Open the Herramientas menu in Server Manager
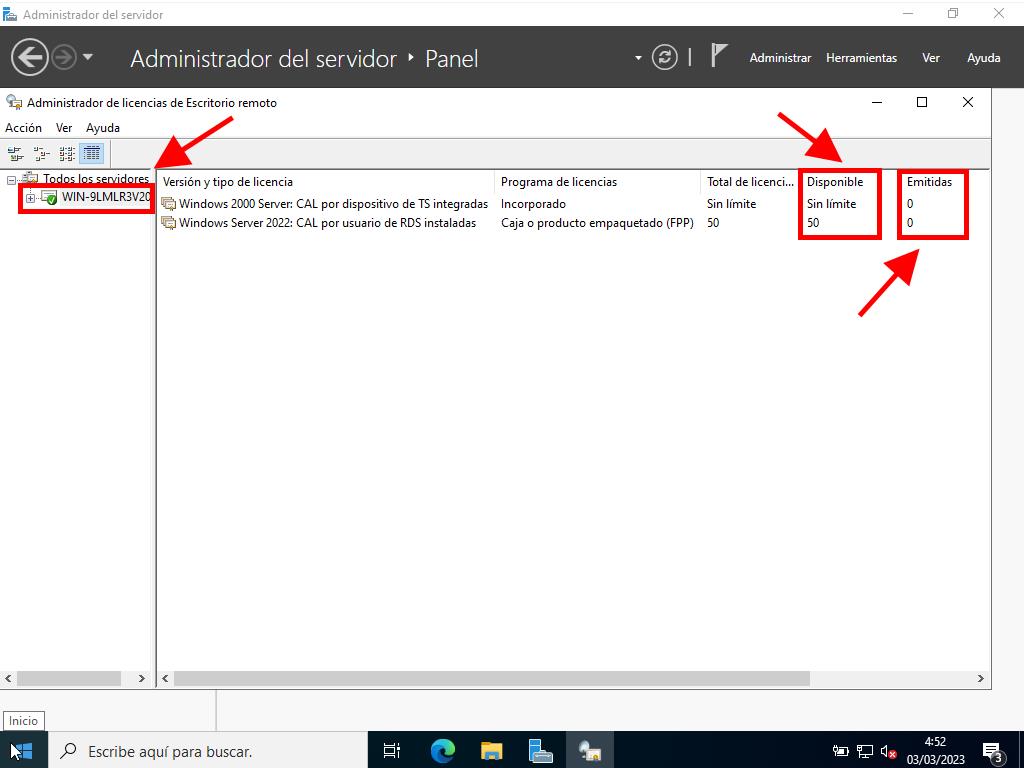Screen dimensions: 1024x768 (861, 58)
